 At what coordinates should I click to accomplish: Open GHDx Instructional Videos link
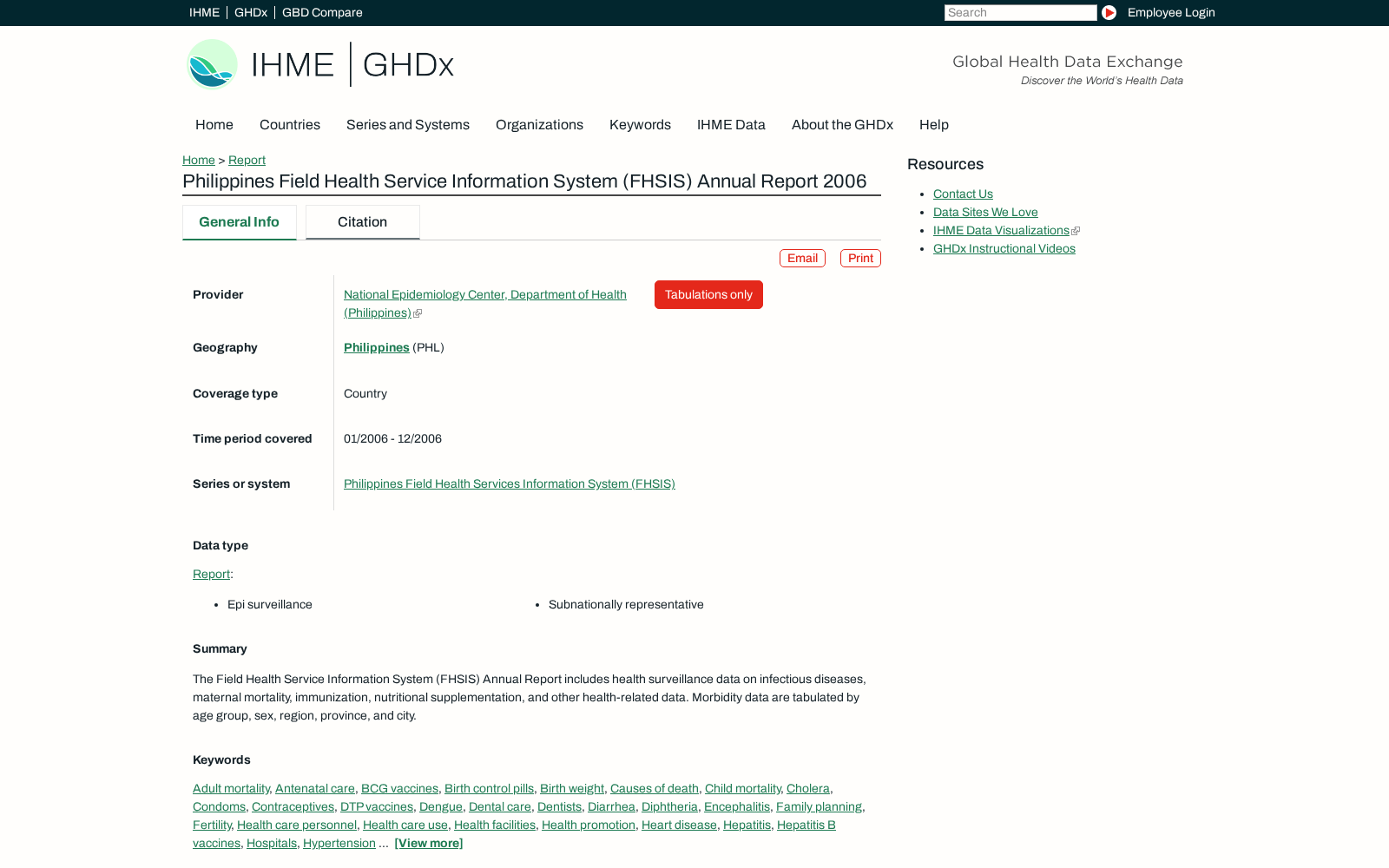[x=1004, y=248]
